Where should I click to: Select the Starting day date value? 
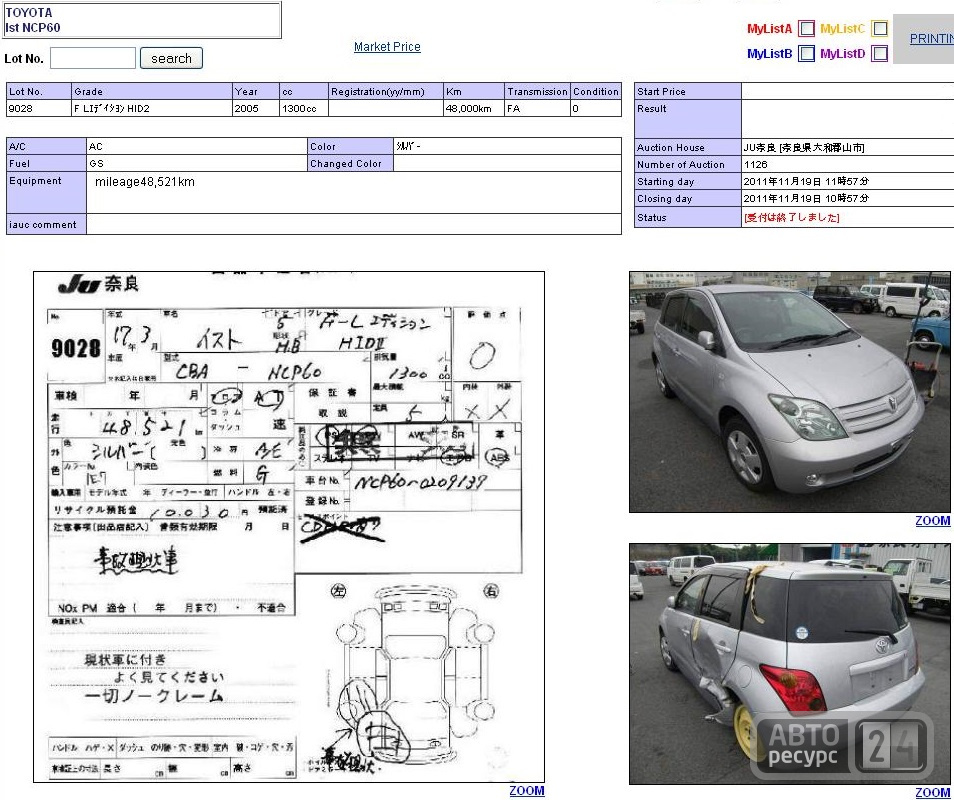[806, 181]
